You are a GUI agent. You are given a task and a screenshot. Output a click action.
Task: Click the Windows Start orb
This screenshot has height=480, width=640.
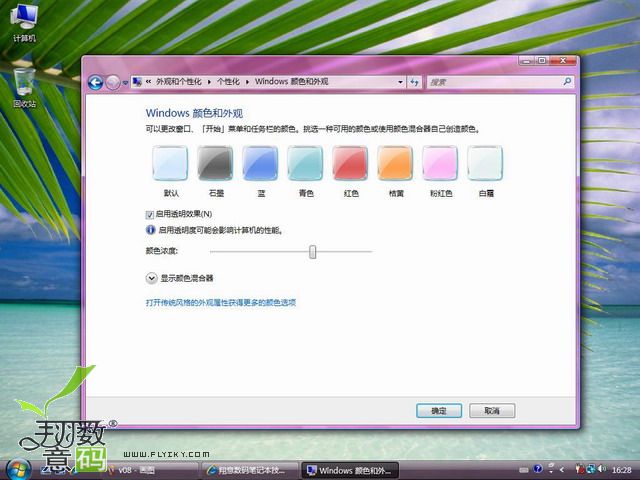click(17, 469)
